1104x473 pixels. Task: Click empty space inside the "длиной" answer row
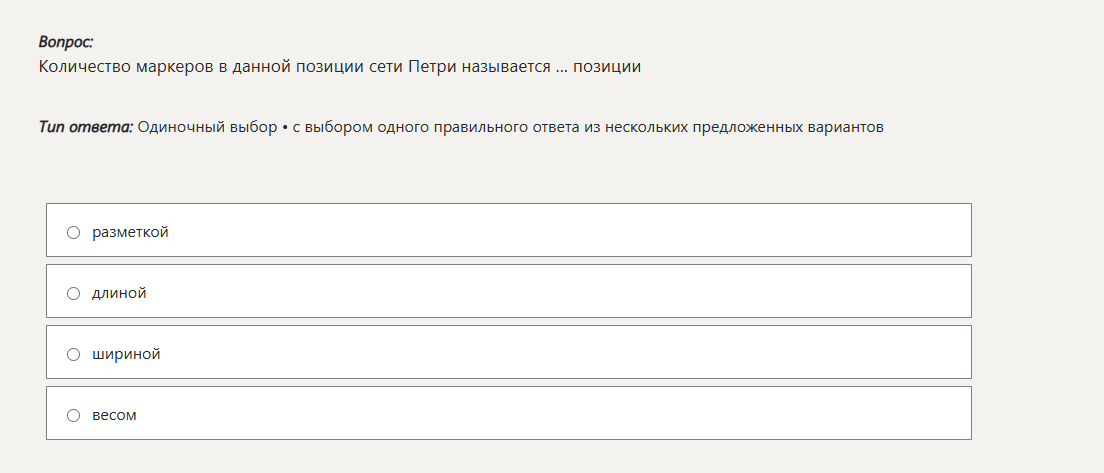tap(560, 292)
